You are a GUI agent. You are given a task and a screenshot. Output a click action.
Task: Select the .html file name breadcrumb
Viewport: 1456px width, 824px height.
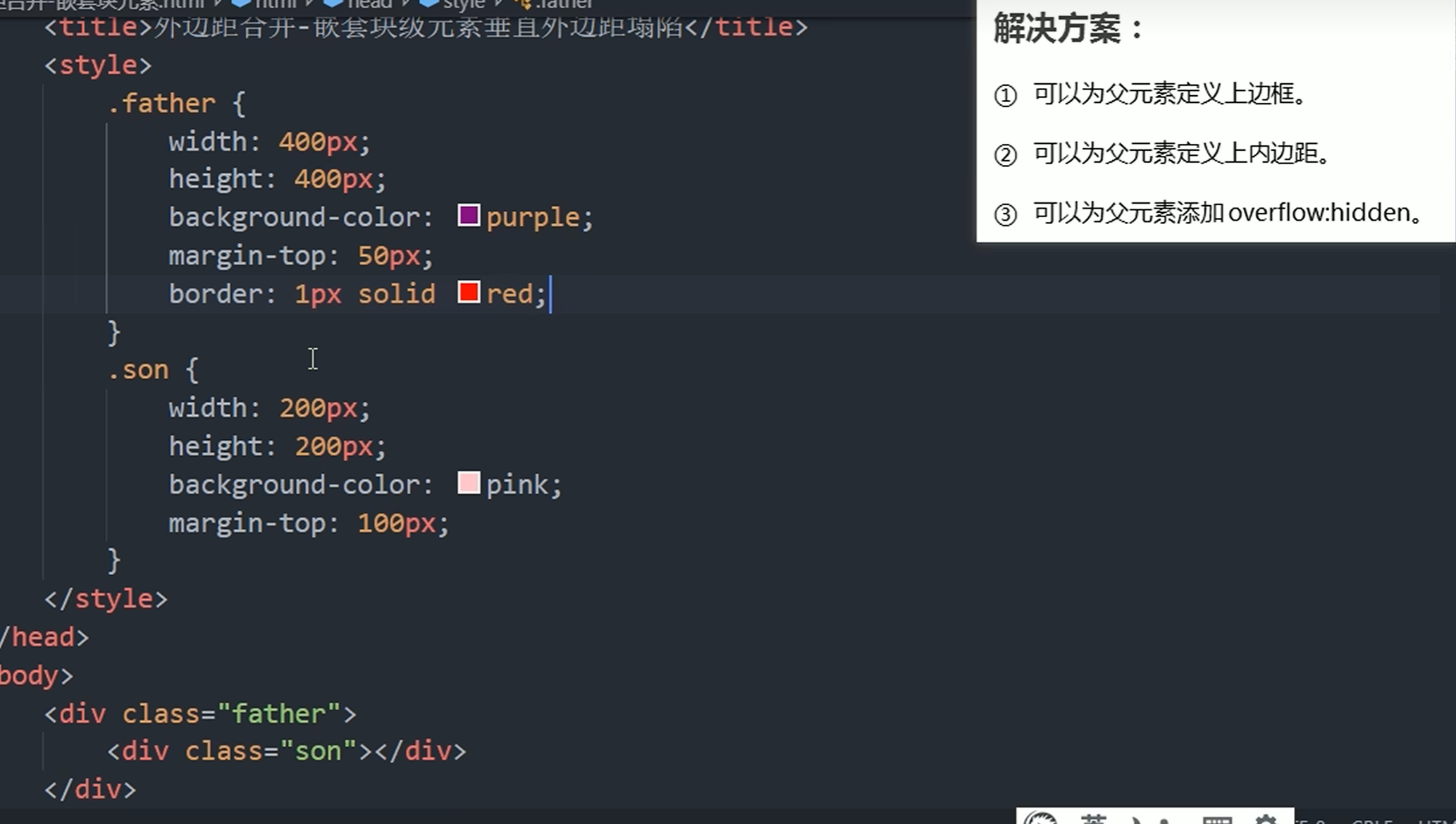tap(106, 4)
